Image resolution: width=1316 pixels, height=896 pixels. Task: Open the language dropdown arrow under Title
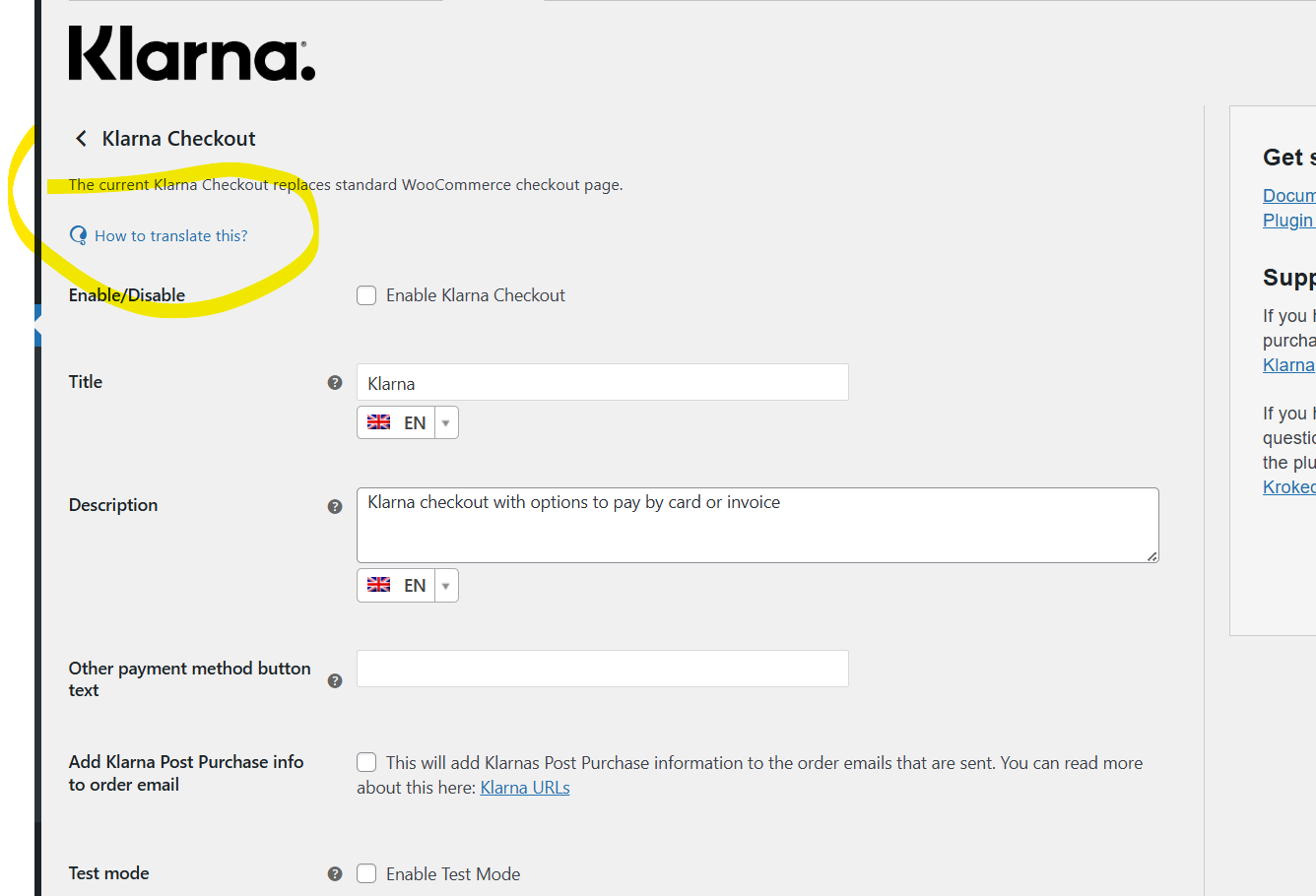[x=446, y=422]
